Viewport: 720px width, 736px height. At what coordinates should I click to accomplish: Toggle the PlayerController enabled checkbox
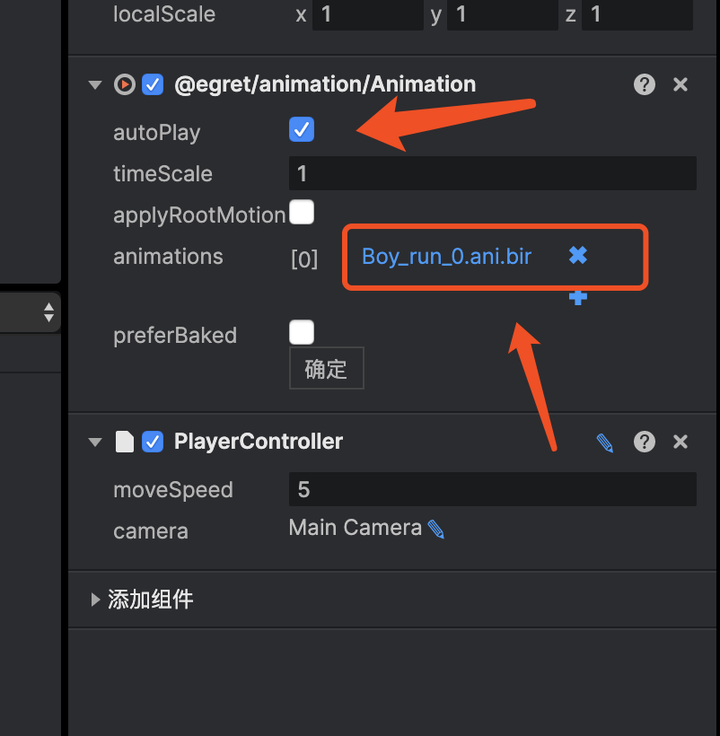click(x=153, y=442)
